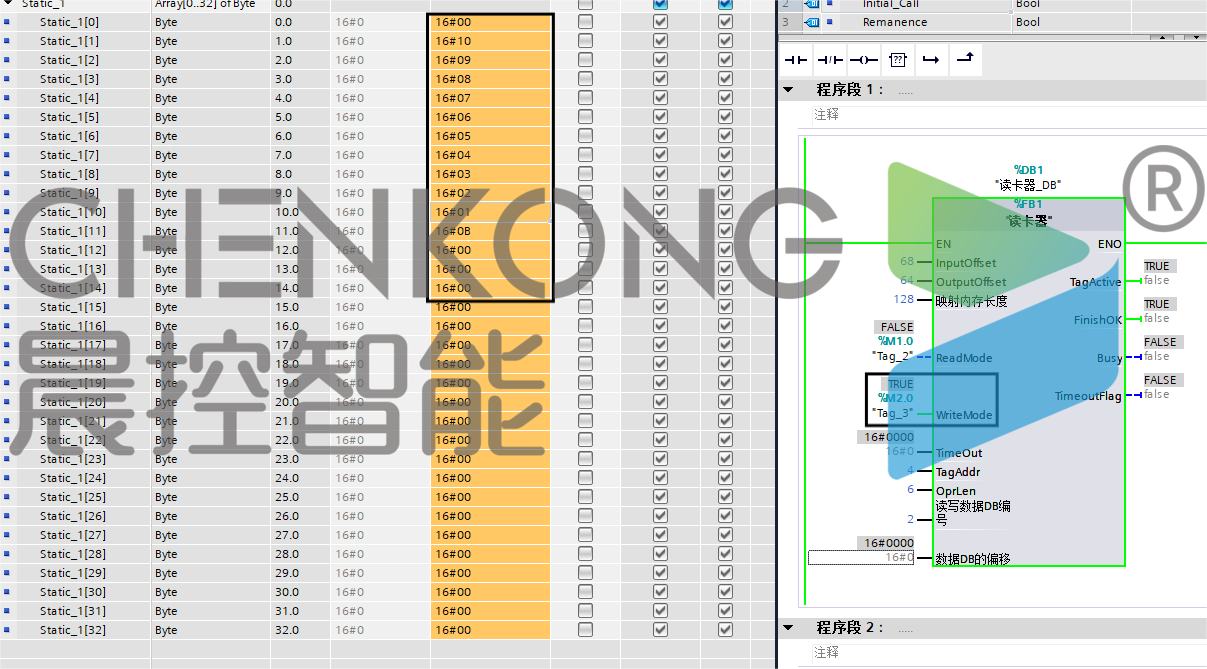Insert an empty box instruction
The width and height of the screenshot is (1207, 669).
[x=897, y=60]
